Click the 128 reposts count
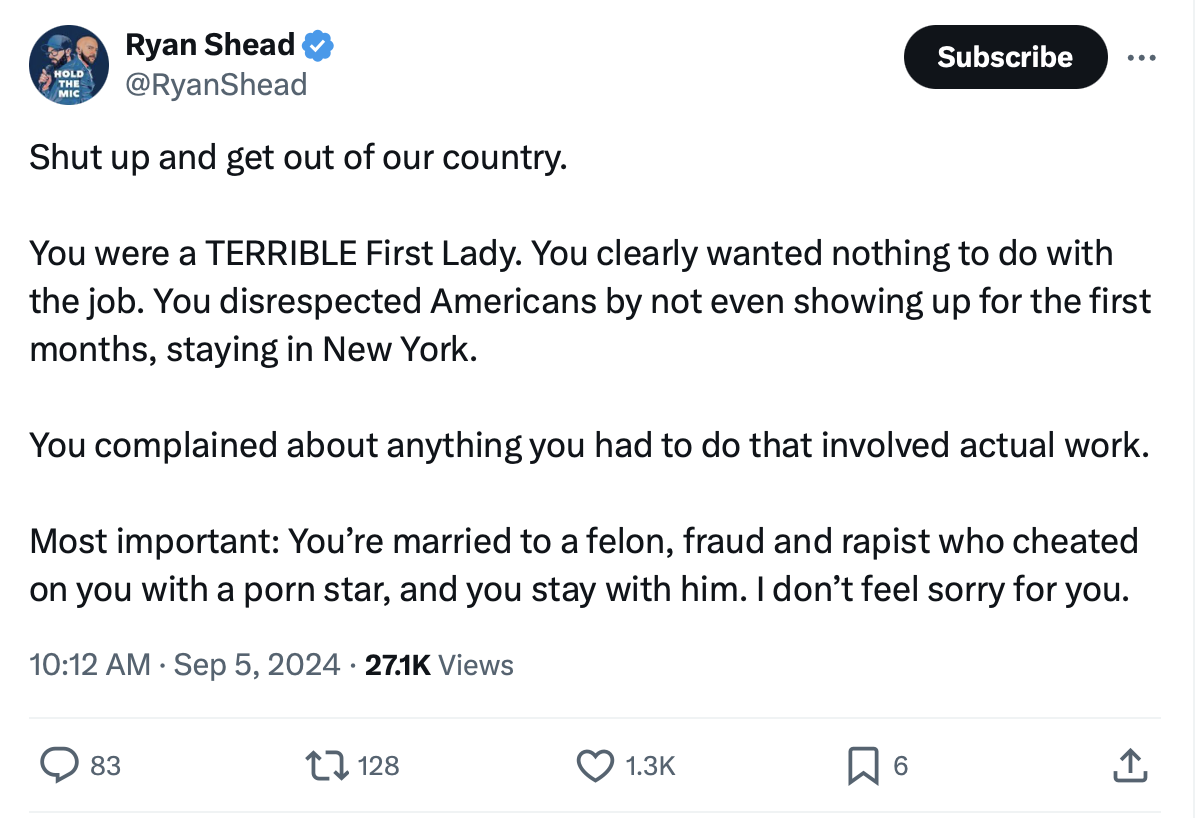 coord(378,766)
